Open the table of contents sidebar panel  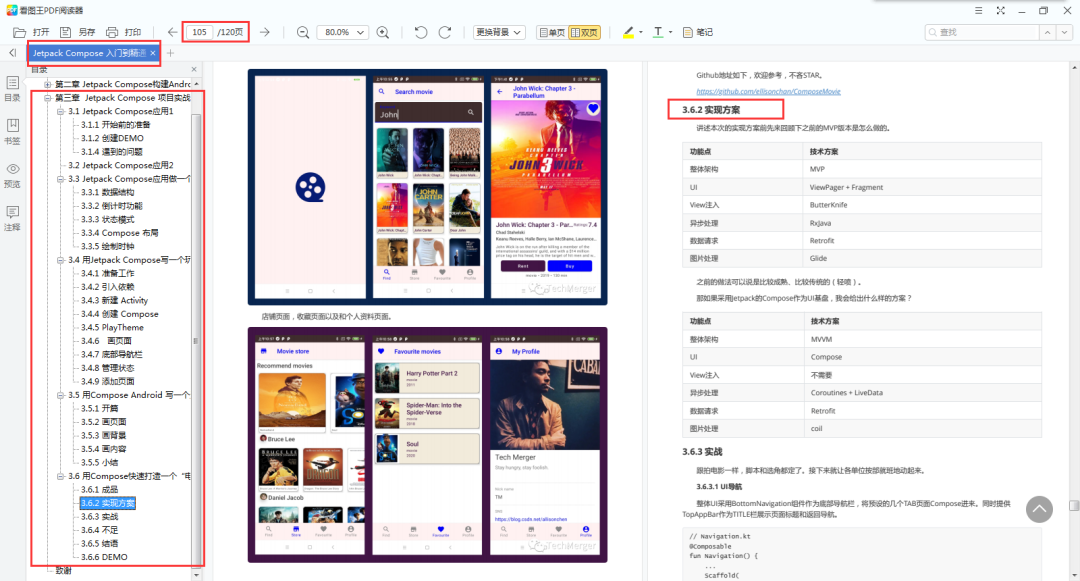(x=12, y=89)
